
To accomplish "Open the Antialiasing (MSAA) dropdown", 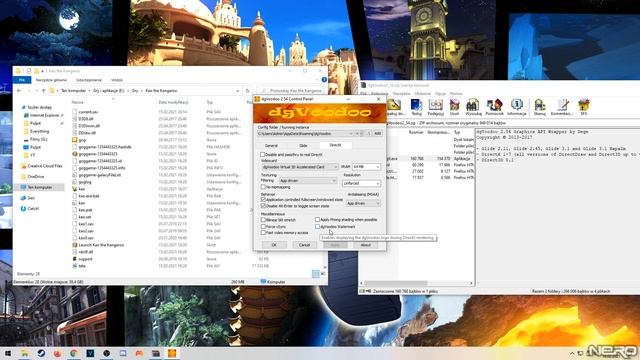I will 363,203.
